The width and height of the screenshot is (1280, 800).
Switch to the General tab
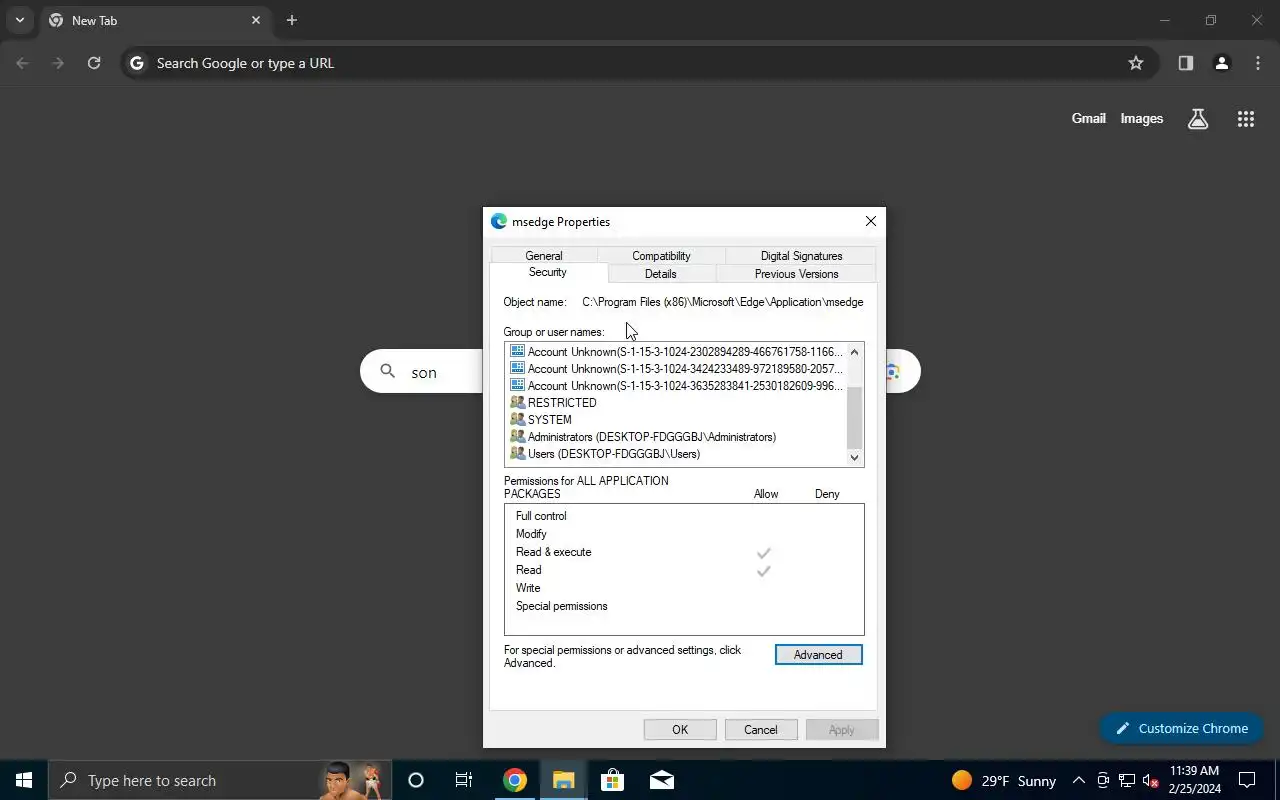click(544, 256)
